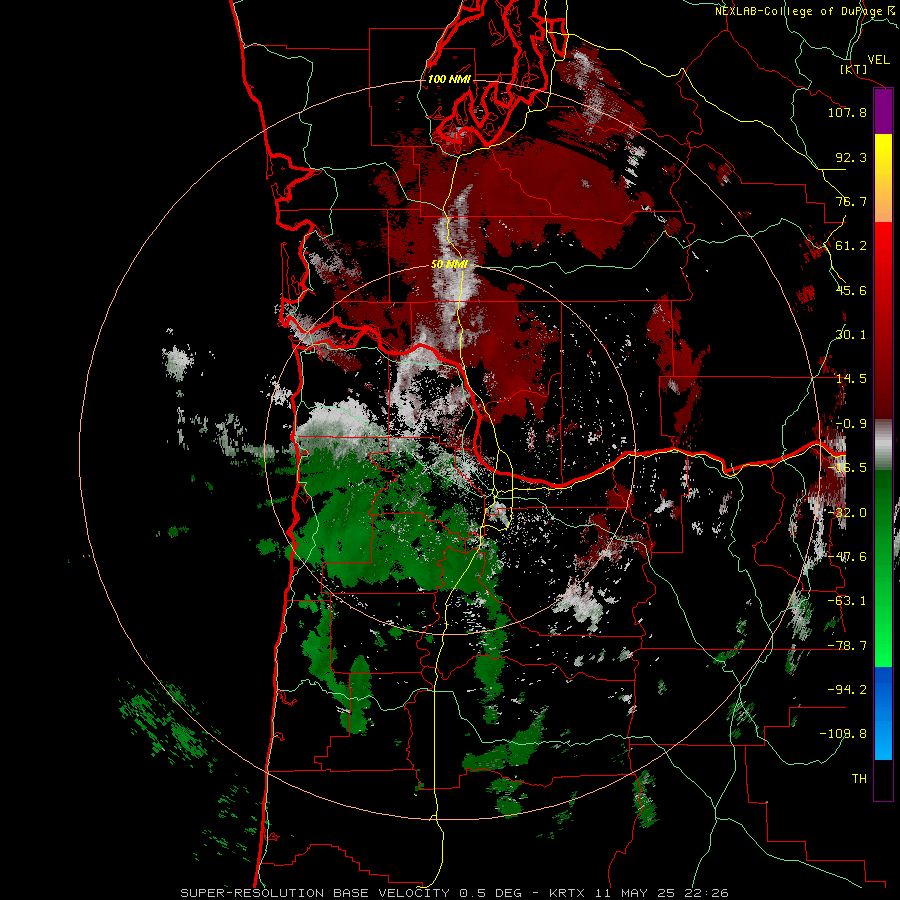Click the VEL legend heading
The image size is (900, 900).
point(878,59)
